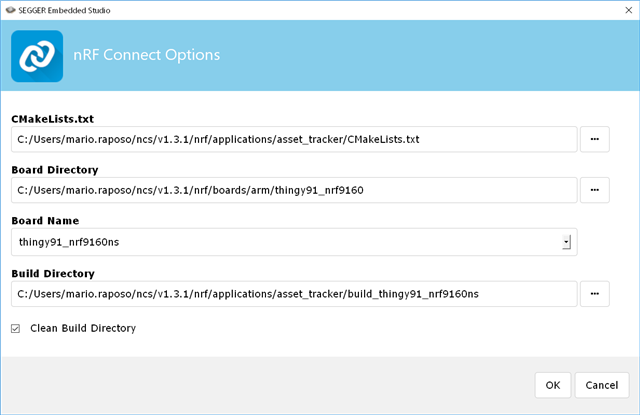Open the Board Directory browse button
This screenshot has width=640, height=415.
(594, 190)
